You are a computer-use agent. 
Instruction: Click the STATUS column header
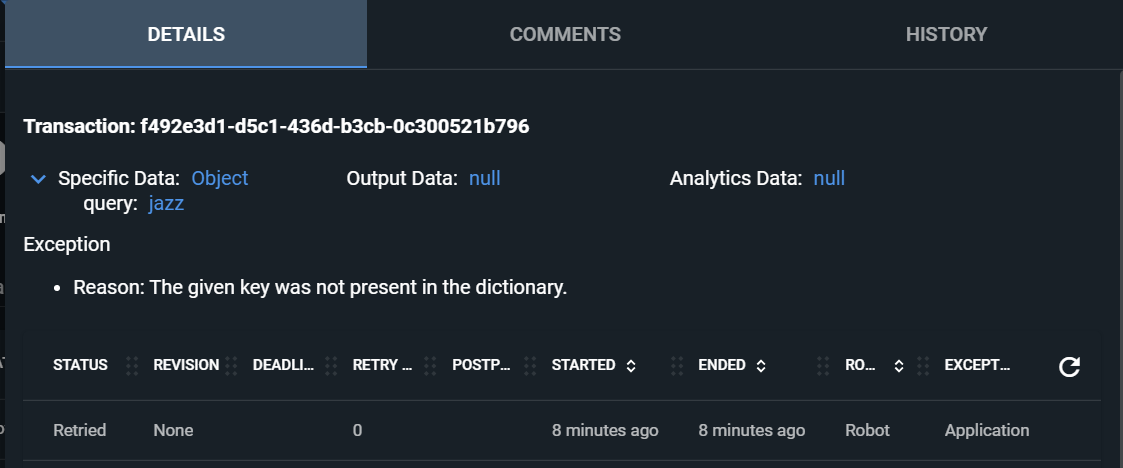point(80,366)
